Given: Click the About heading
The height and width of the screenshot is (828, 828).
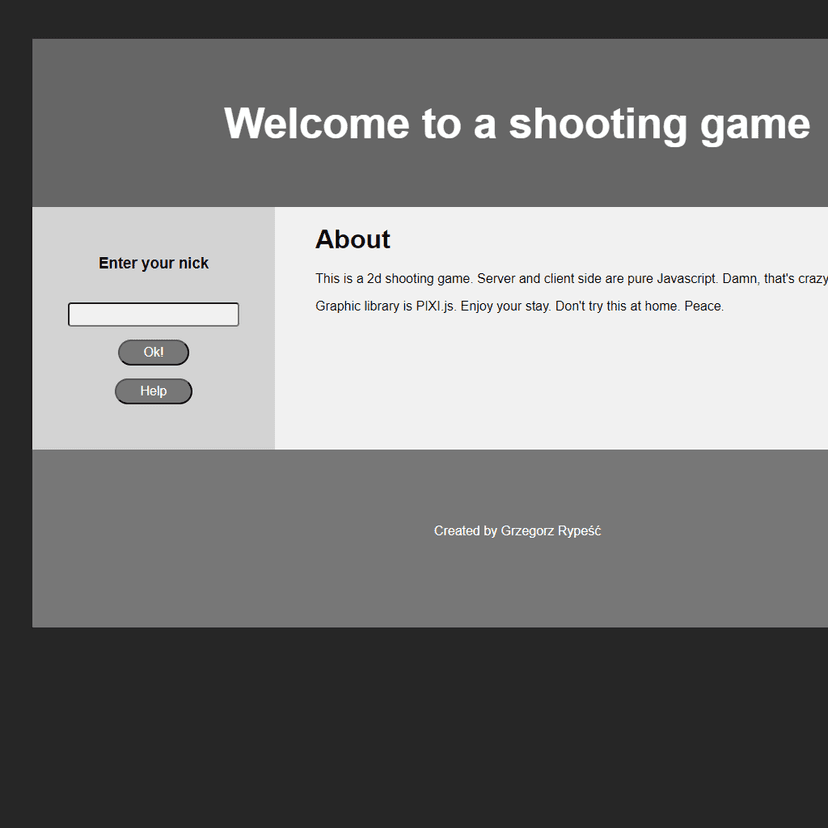Looking at the screenshot, I should tap(352, 239).
